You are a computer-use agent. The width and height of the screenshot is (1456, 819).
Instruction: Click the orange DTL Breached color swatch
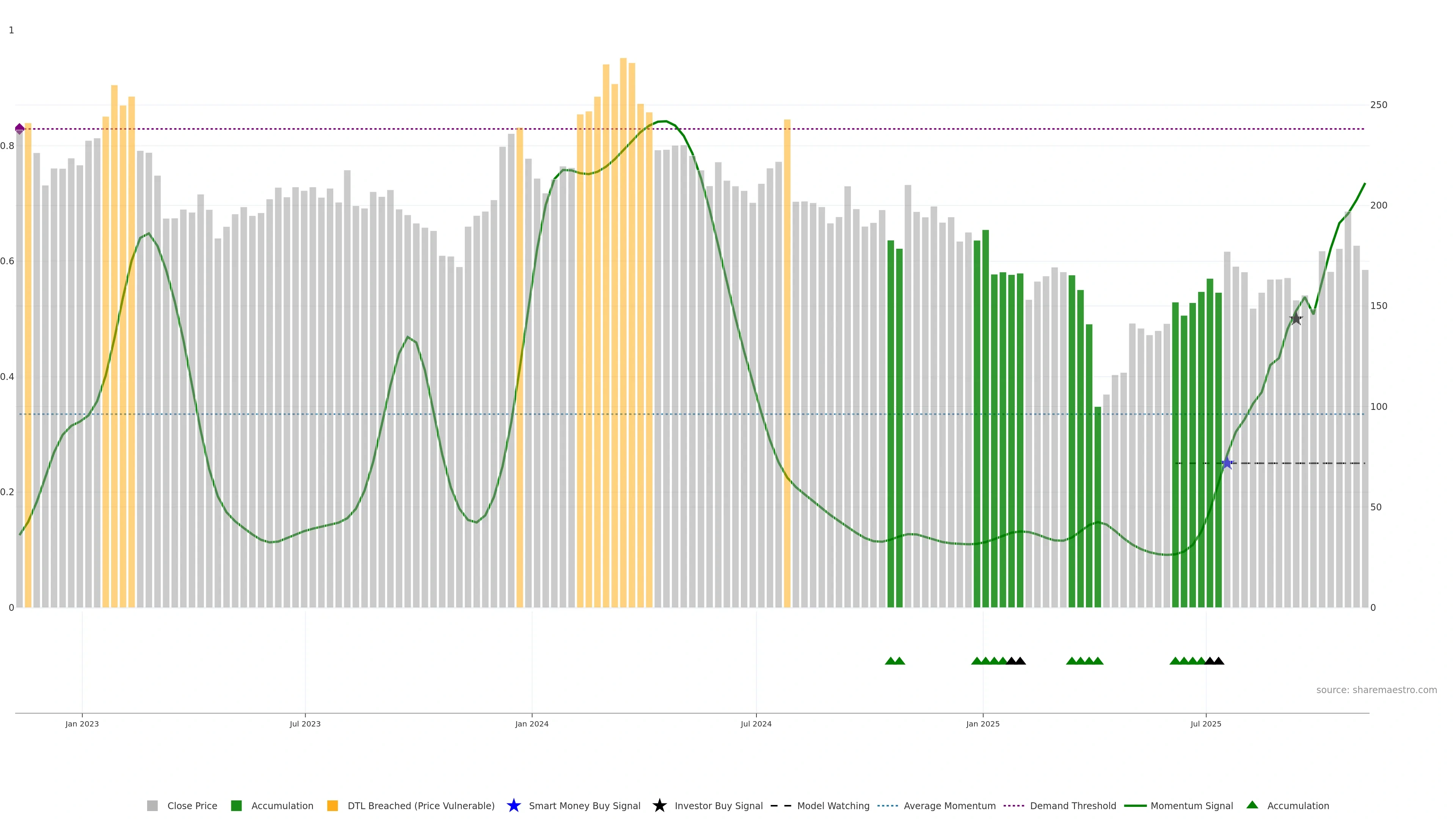click(x=333, y=806)
